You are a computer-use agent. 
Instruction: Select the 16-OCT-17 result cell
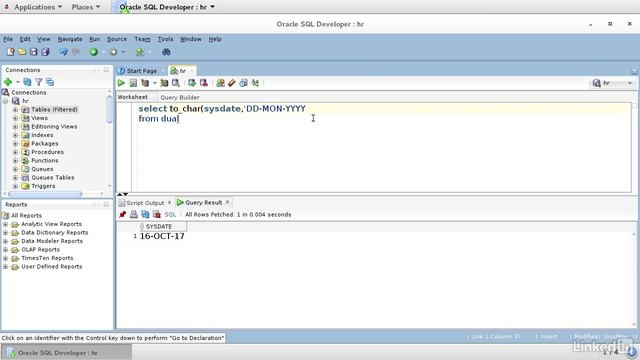click(162, 236)
